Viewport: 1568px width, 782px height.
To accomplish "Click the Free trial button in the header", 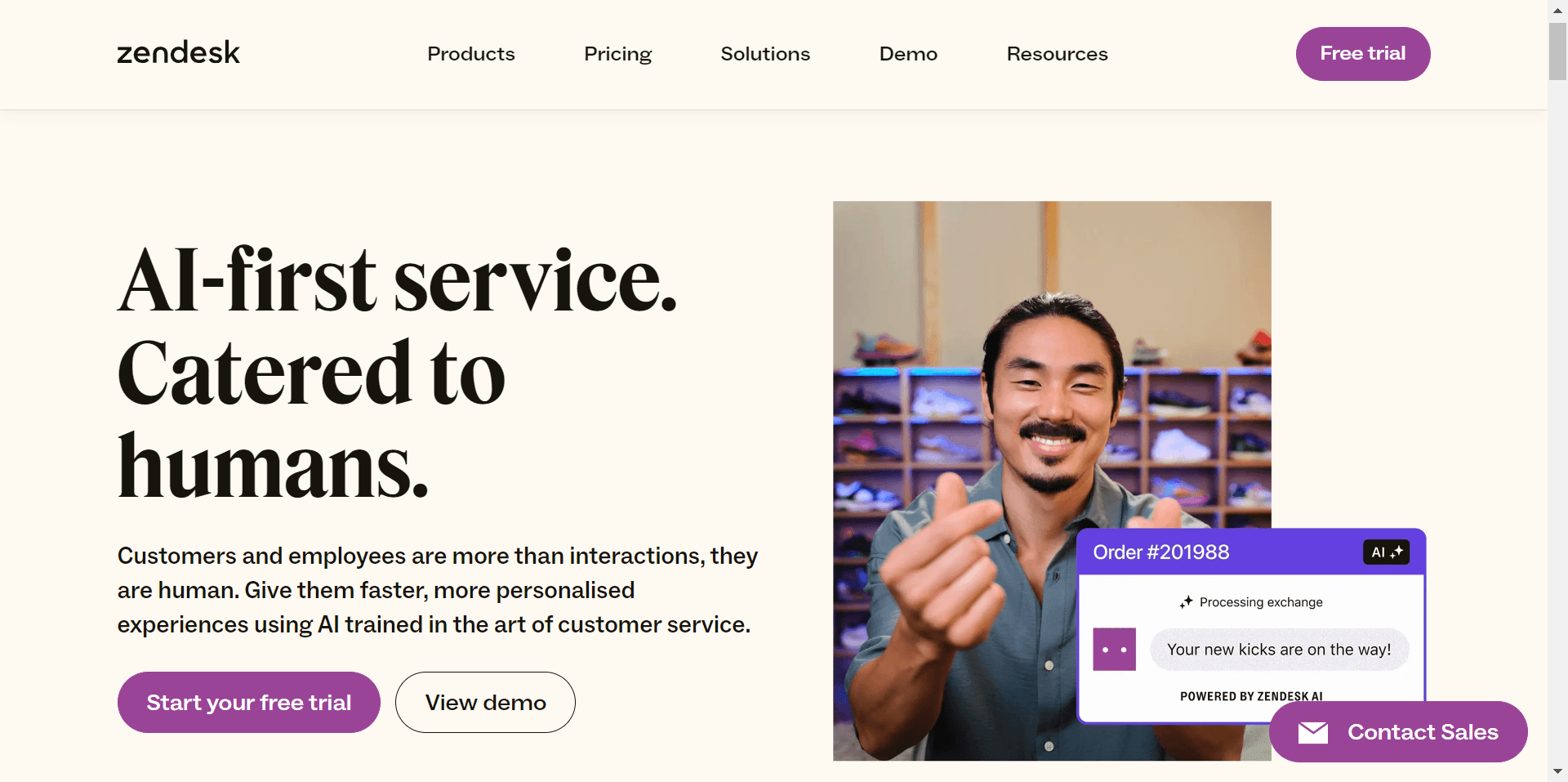I will click(x=1362, y=53).
